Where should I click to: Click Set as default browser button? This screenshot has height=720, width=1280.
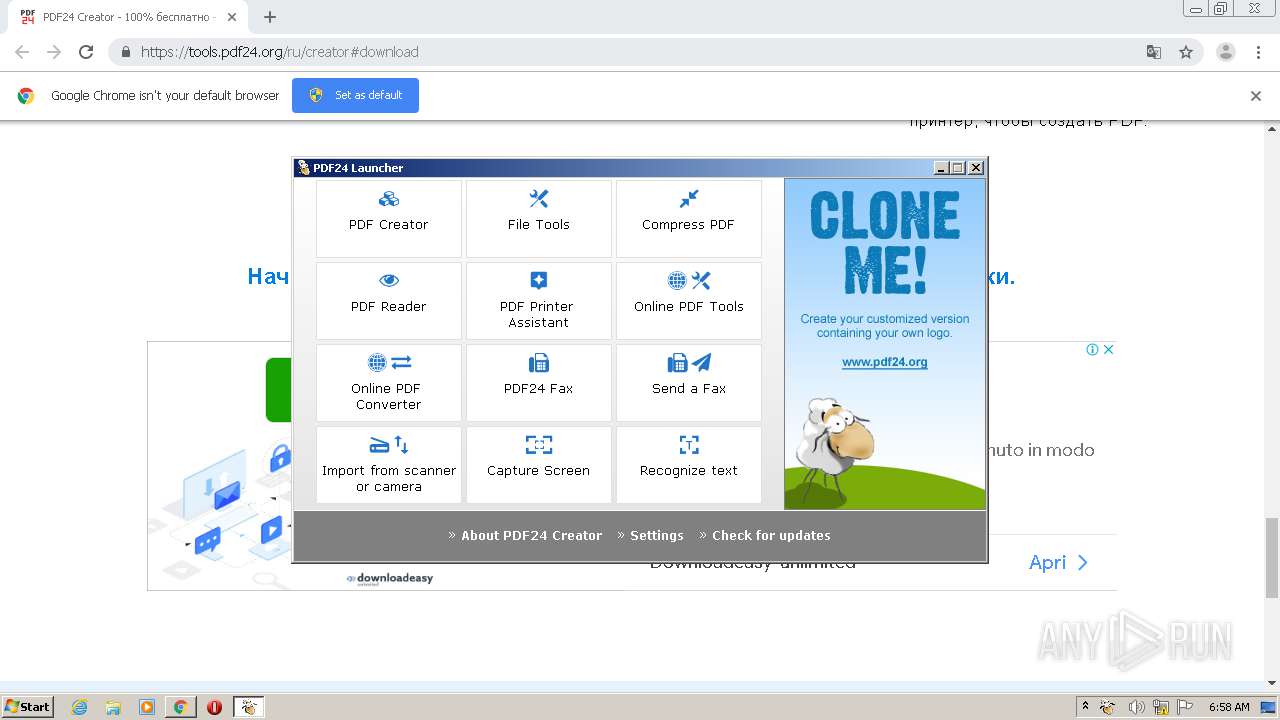point(355,95)
